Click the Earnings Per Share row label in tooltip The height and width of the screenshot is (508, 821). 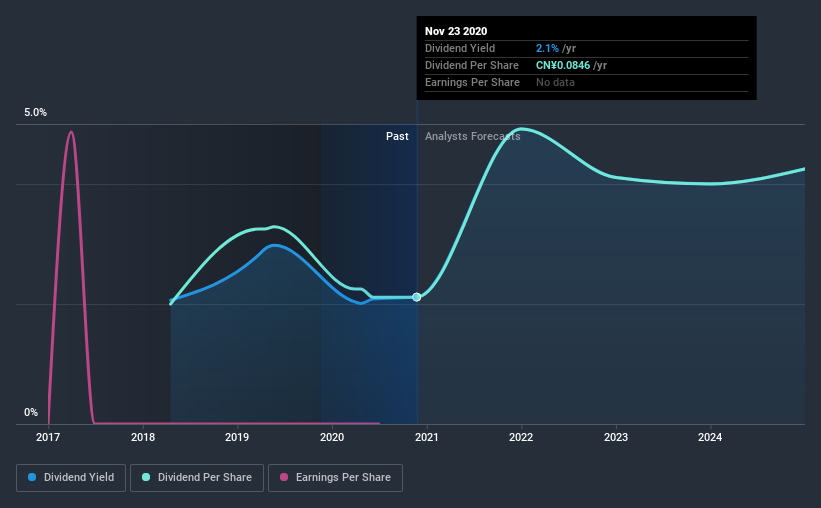[472, 82]
